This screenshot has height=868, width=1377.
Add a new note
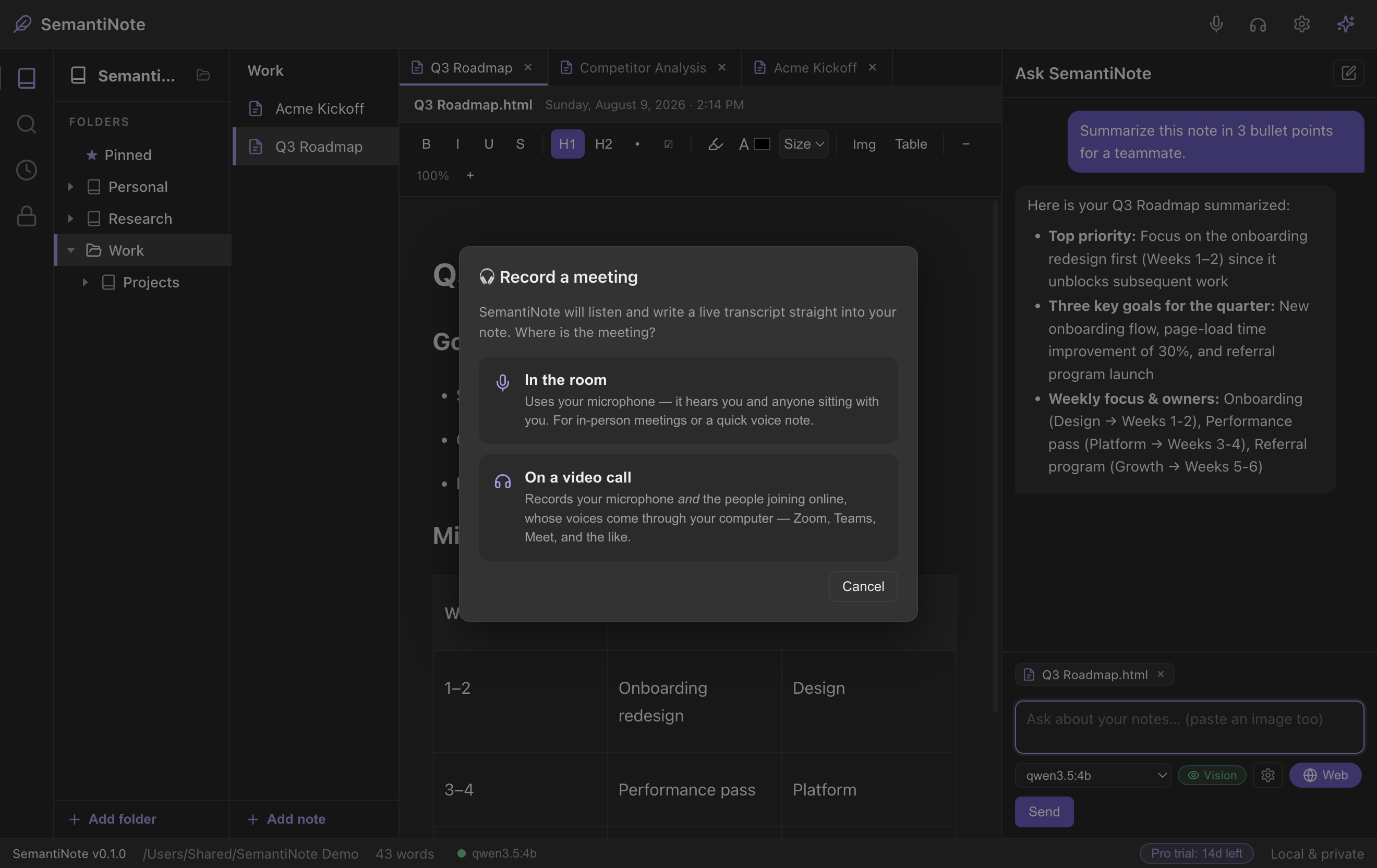click(x=286, y=818)
